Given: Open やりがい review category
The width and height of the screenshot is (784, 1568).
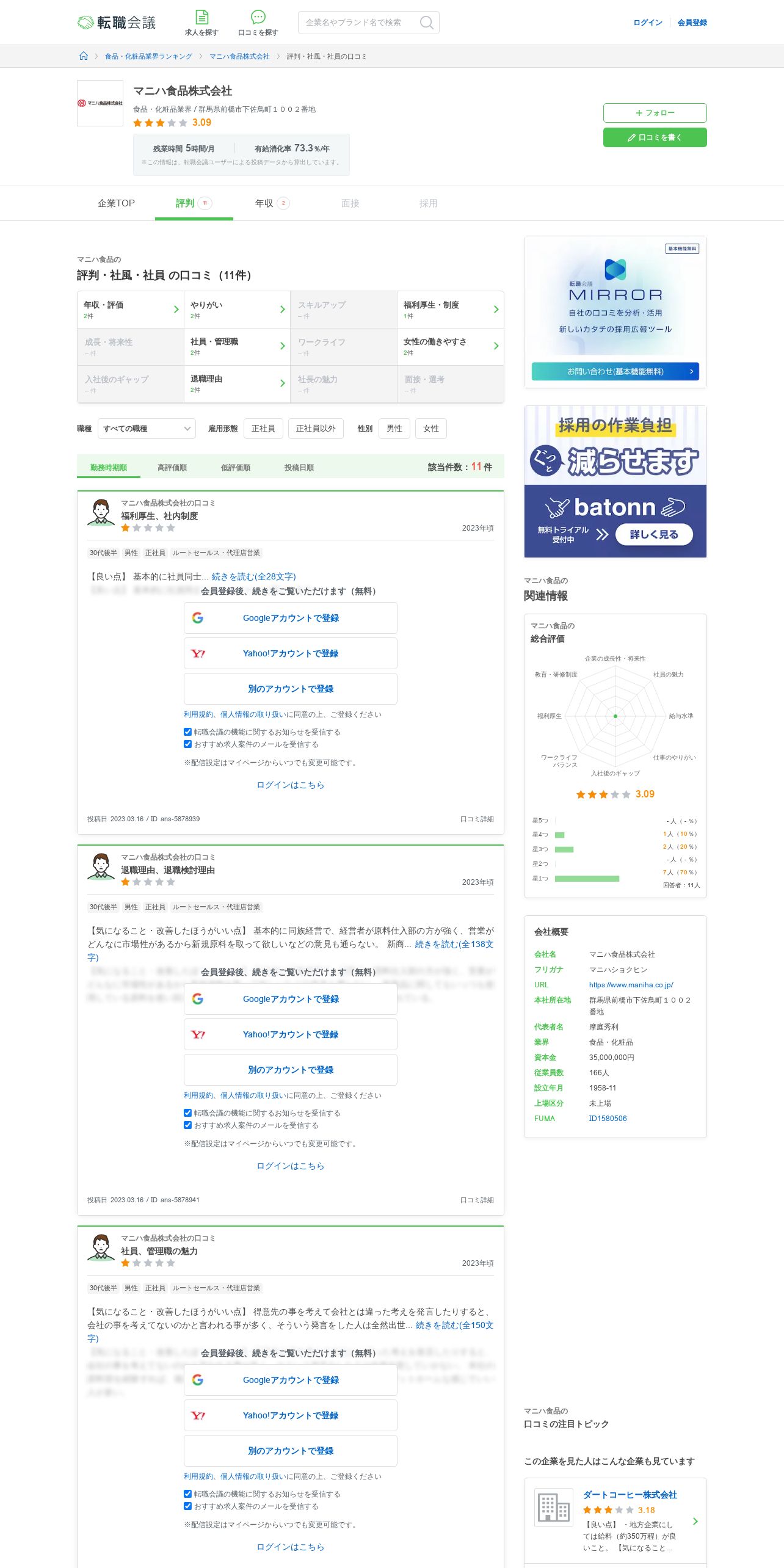Looking at the screenshot, I should coord(237,310).
